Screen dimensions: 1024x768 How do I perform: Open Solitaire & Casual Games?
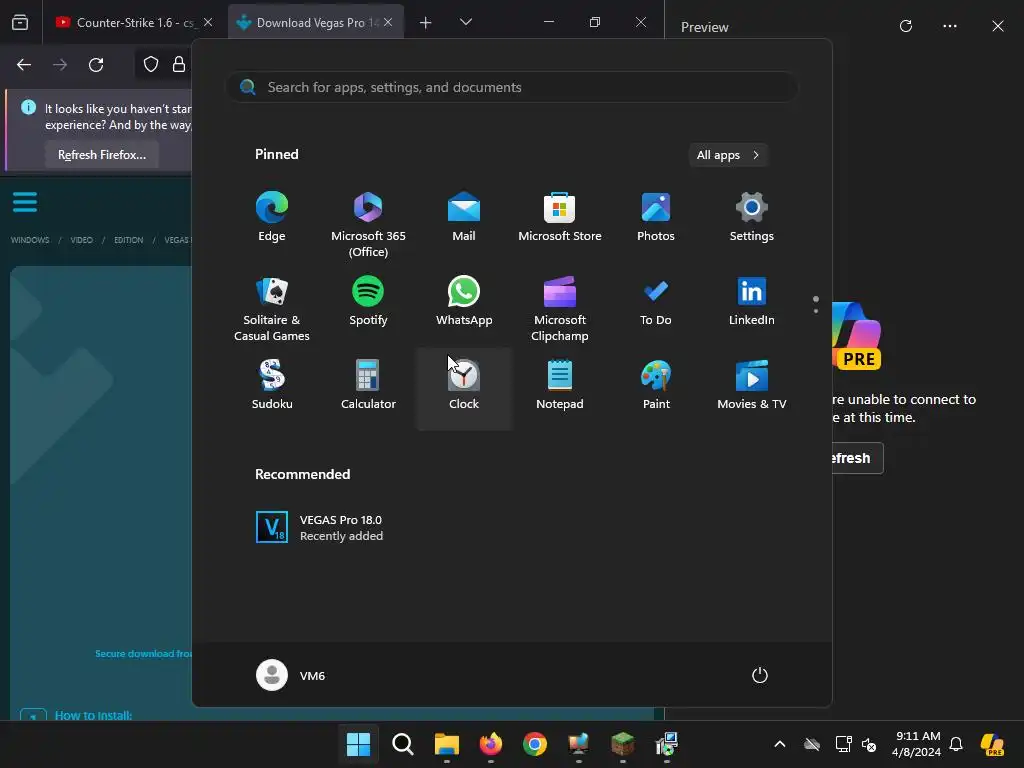272,309
